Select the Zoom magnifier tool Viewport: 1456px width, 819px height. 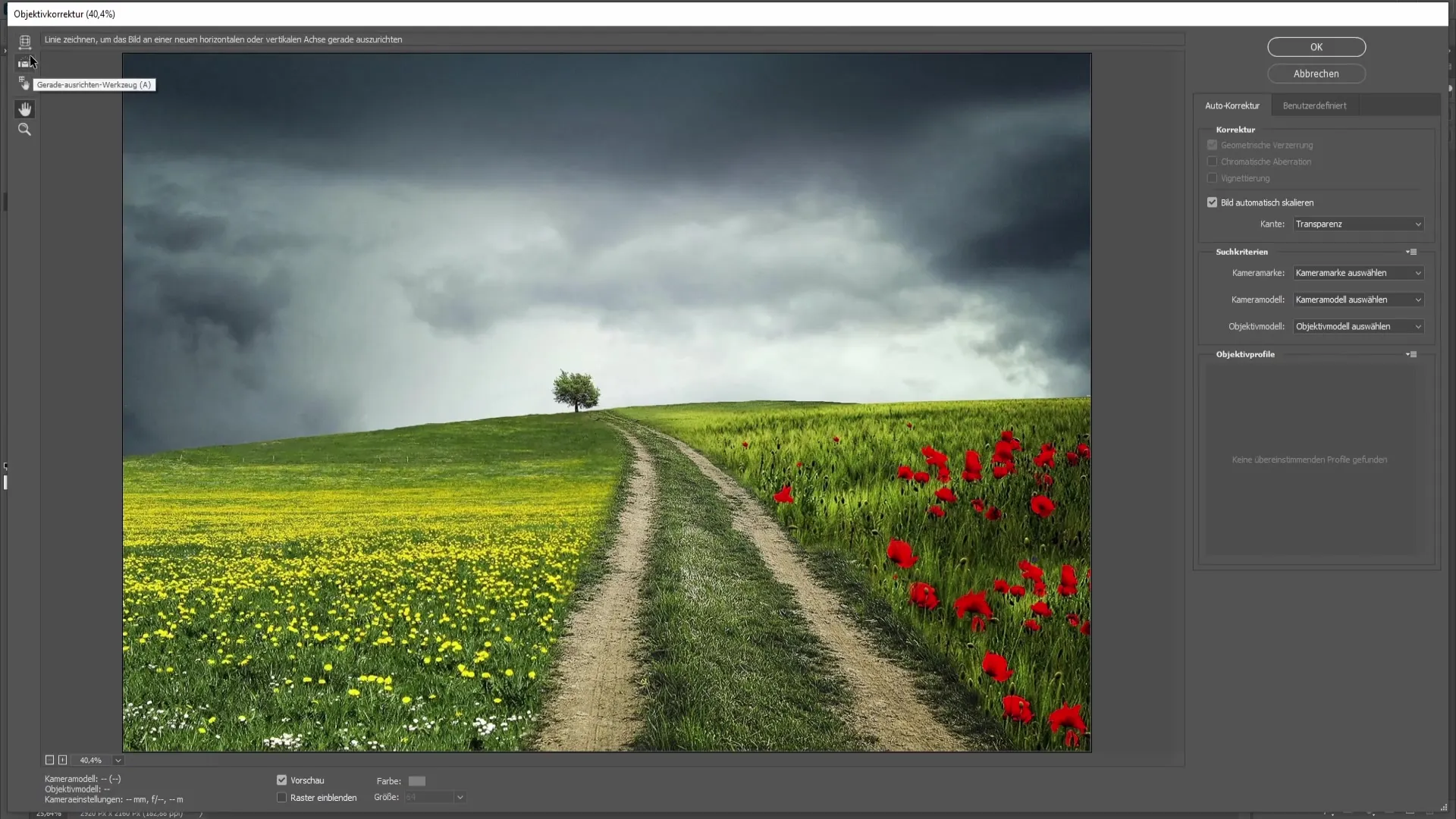(x=24, y=130)
